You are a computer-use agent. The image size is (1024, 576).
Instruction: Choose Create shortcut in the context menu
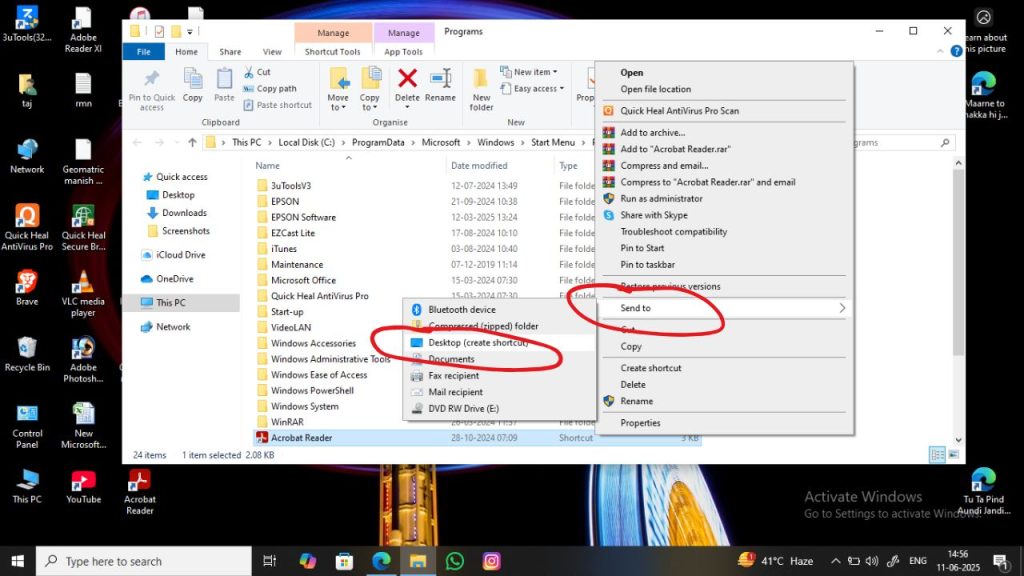click(650, 368)
